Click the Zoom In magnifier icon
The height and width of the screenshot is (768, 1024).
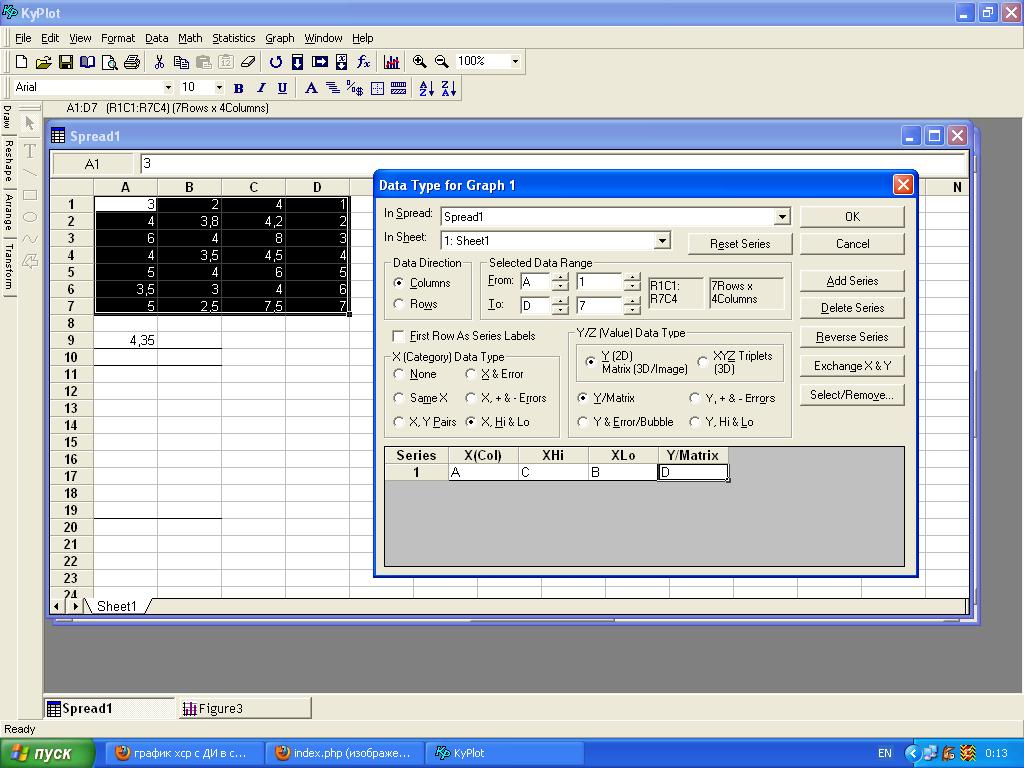[x=420, y=62]
